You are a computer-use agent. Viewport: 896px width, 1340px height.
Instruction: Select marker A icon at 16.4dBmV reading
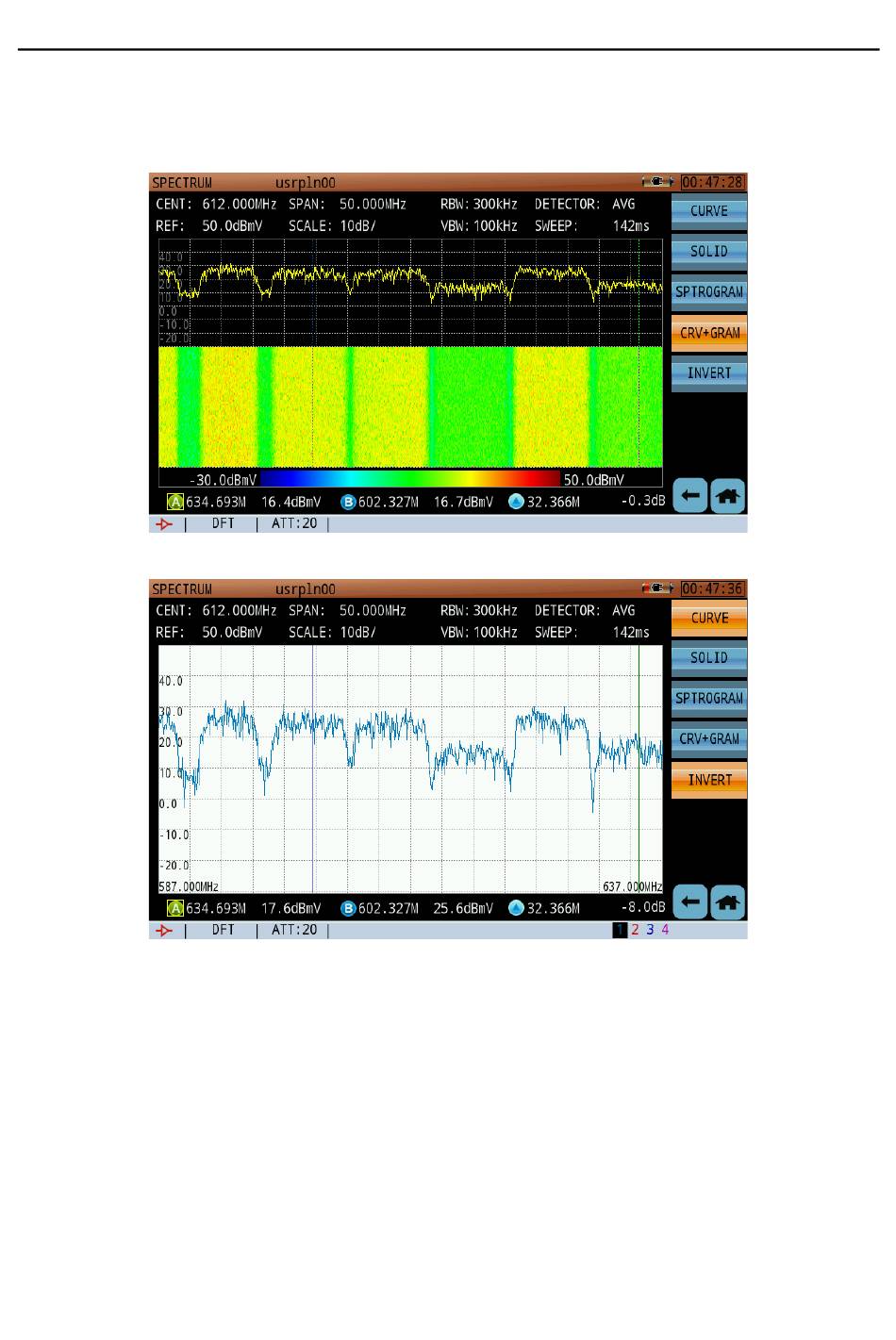175,502
